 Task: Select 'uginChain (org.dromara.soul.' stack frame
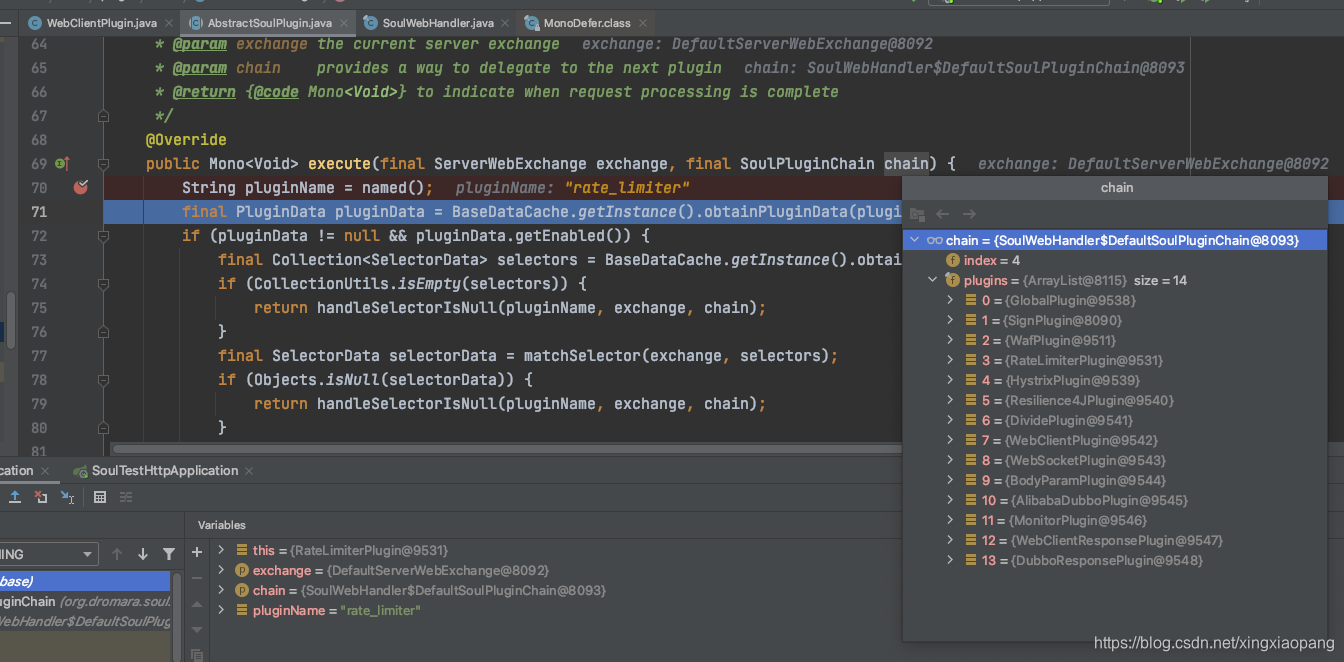(x=85, y=601)
